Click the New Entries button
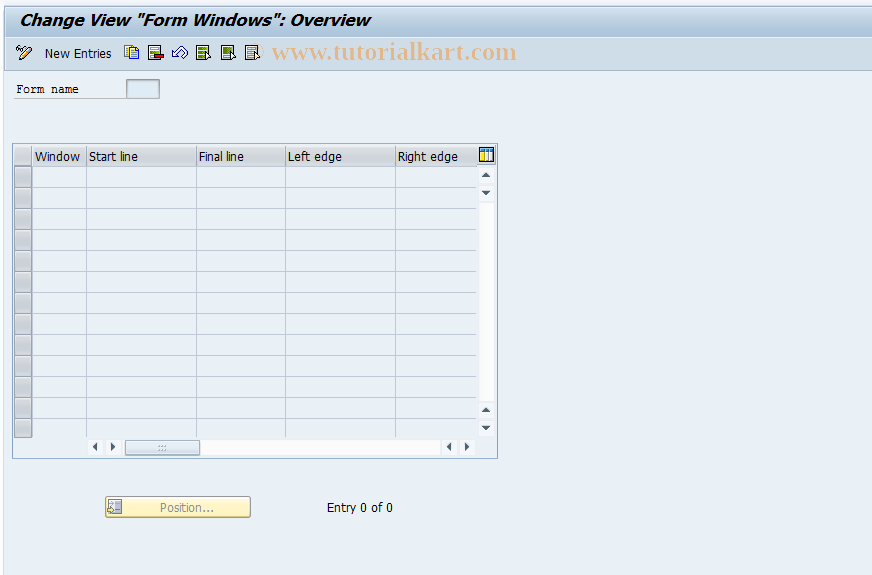The height and width of the screenshot is (575, 872). pos(78,53)
